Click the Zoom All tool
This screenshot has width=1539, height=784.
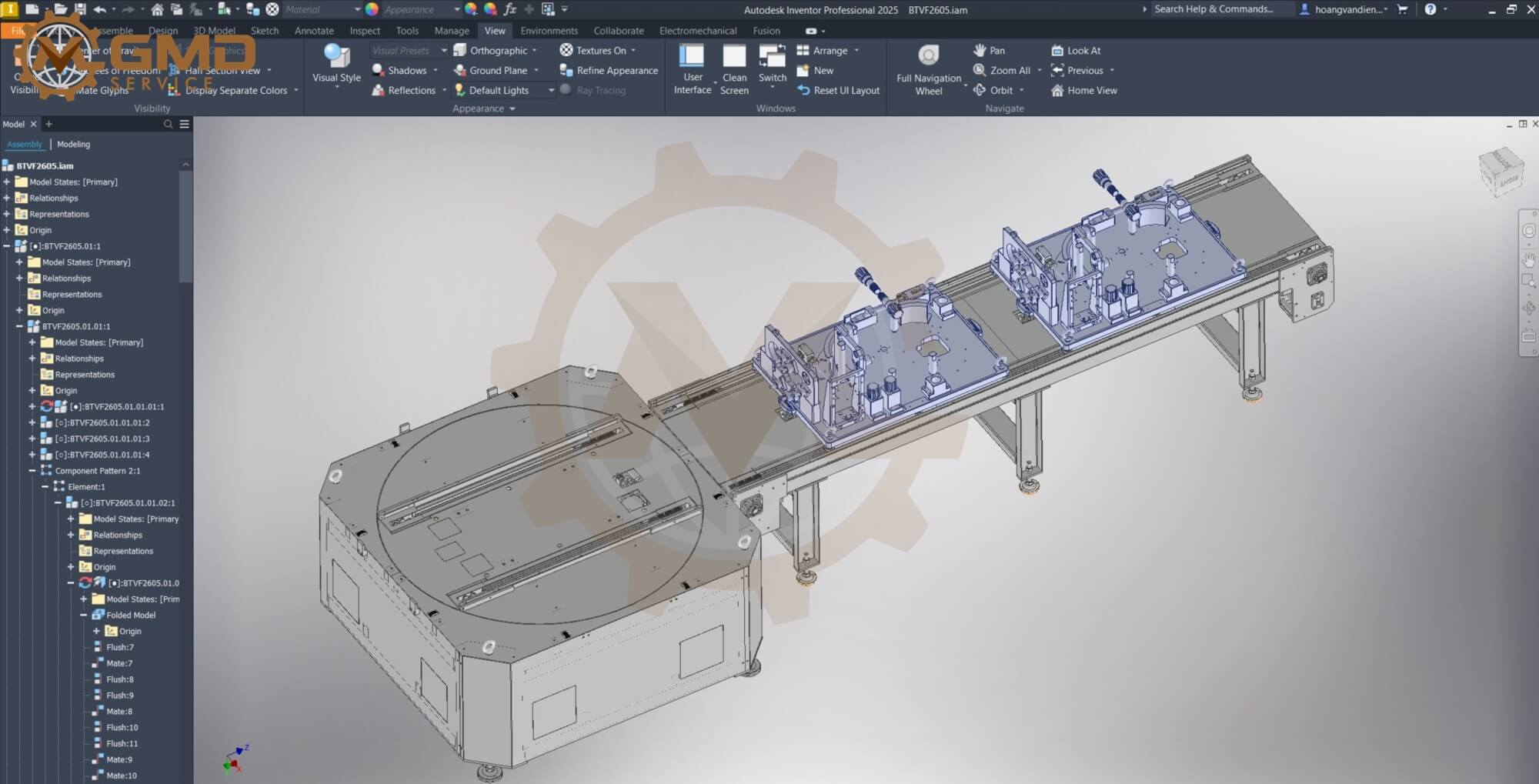1002,70
